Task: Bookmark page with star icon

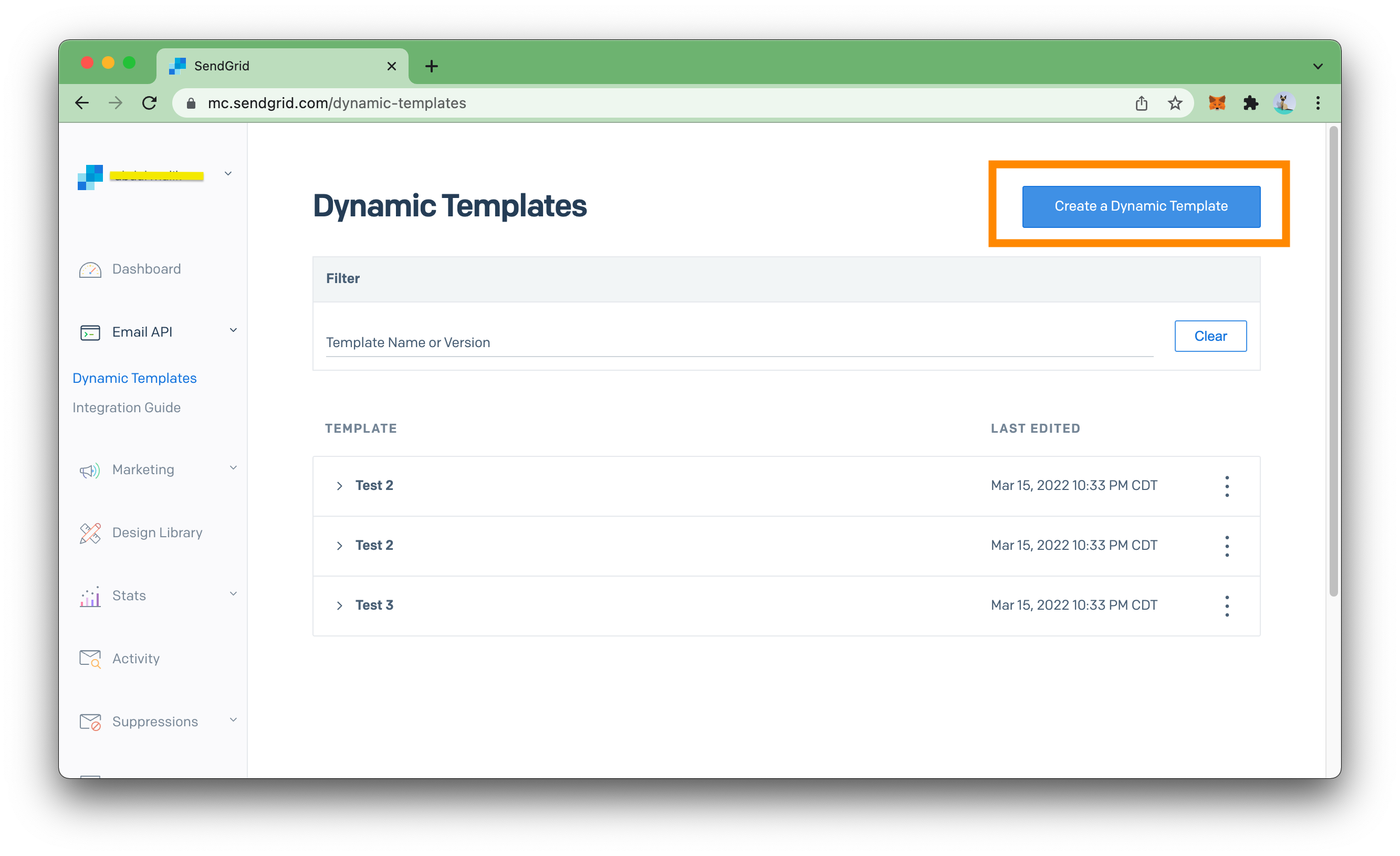Action: point(1174,103)
